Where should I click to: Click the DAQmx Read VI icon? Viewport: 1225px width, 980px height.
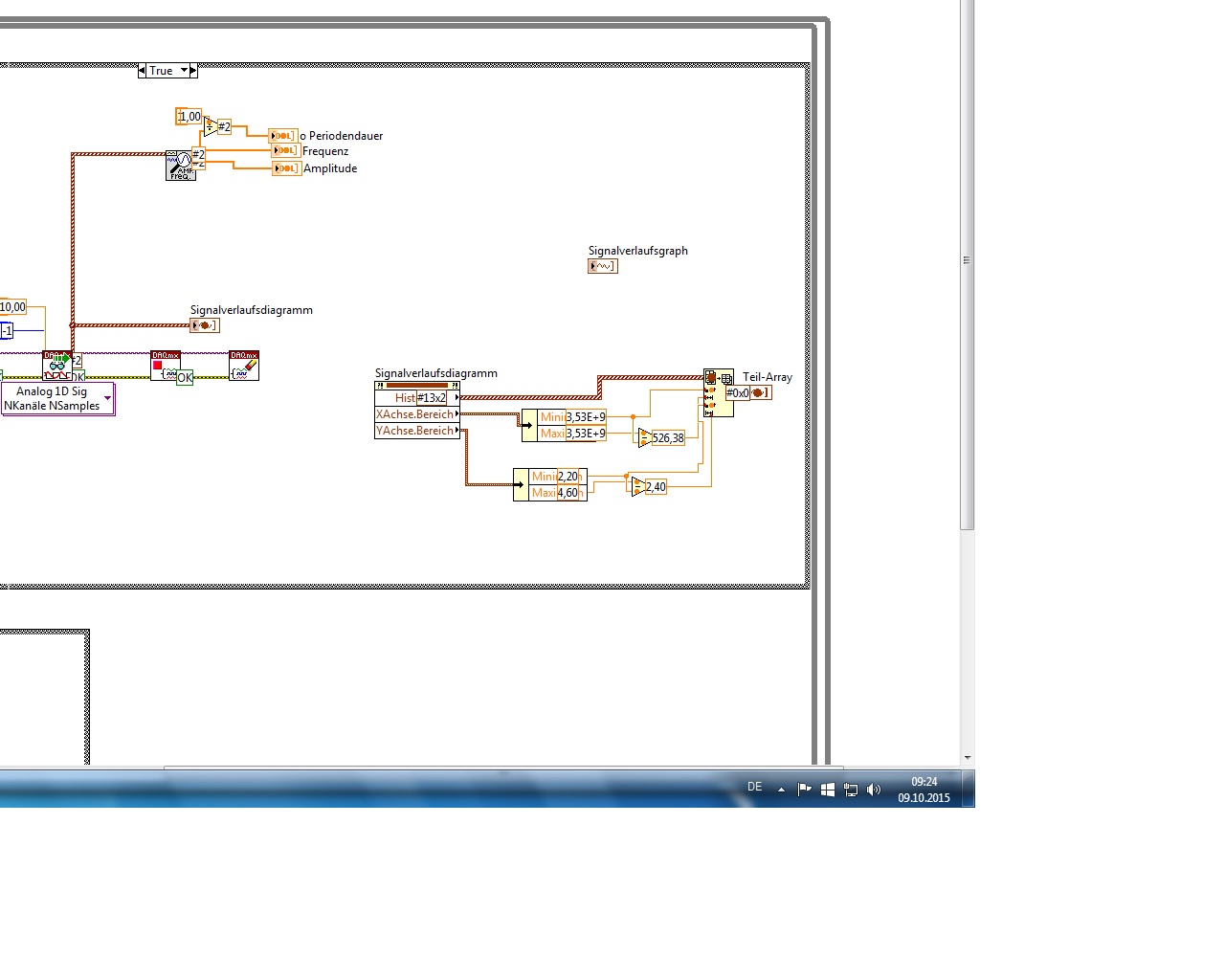[x=57, y=366]
